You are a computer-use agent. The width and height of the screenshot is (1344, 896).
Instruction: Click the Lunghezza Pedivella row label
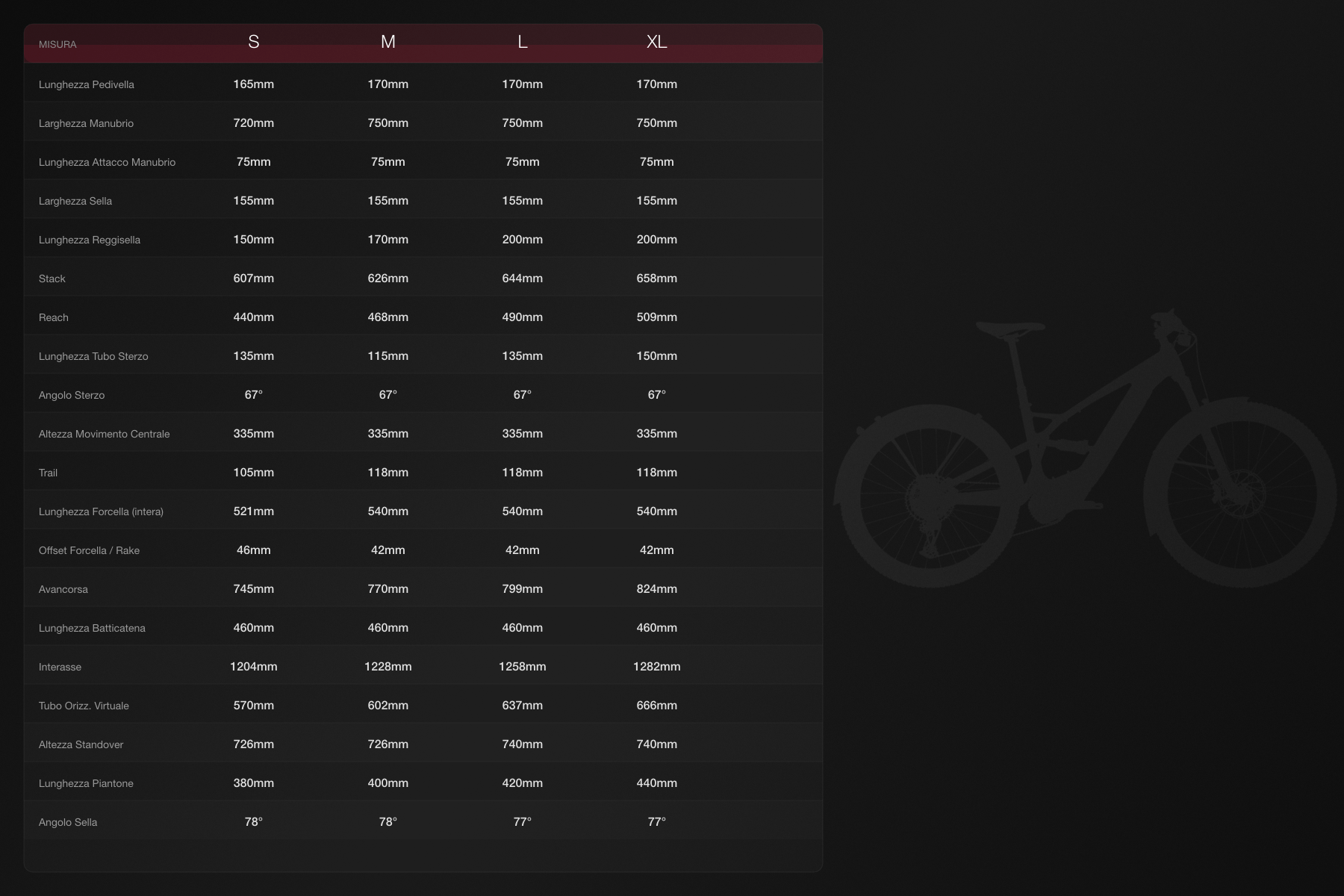[87, 85]
